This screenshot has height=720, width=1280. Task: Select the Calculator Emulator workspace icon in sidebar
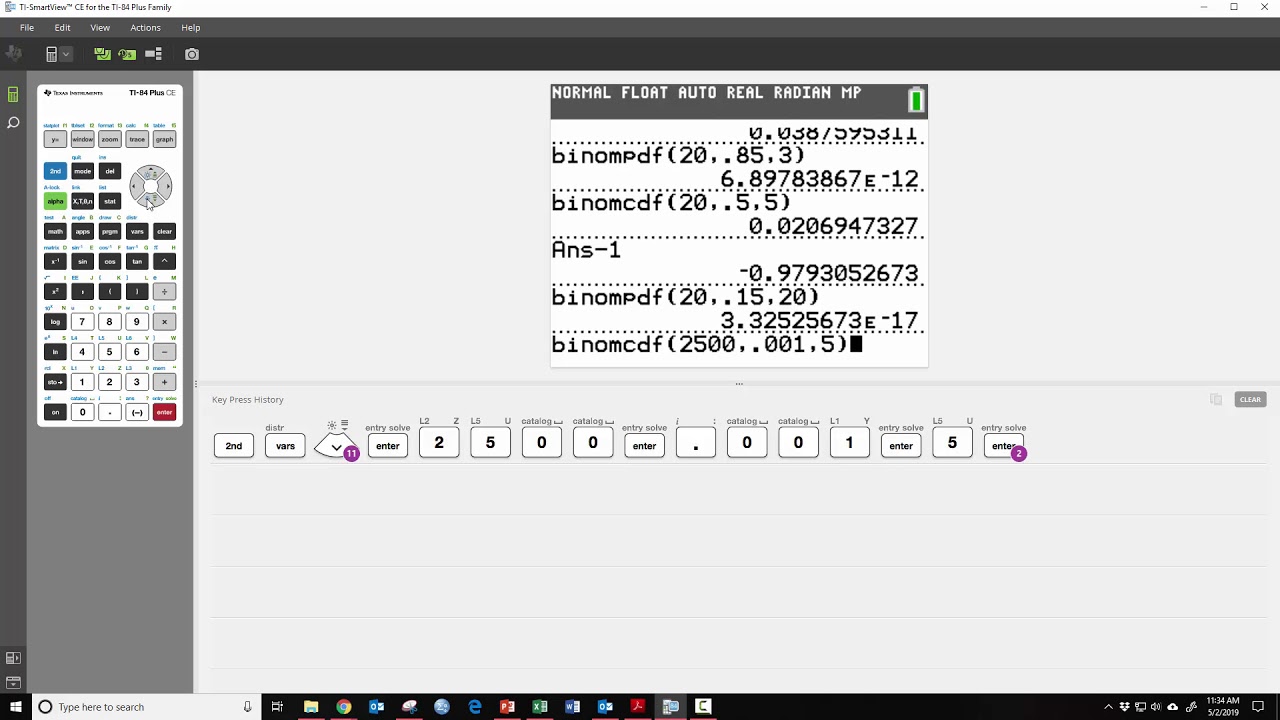point(13,95)
